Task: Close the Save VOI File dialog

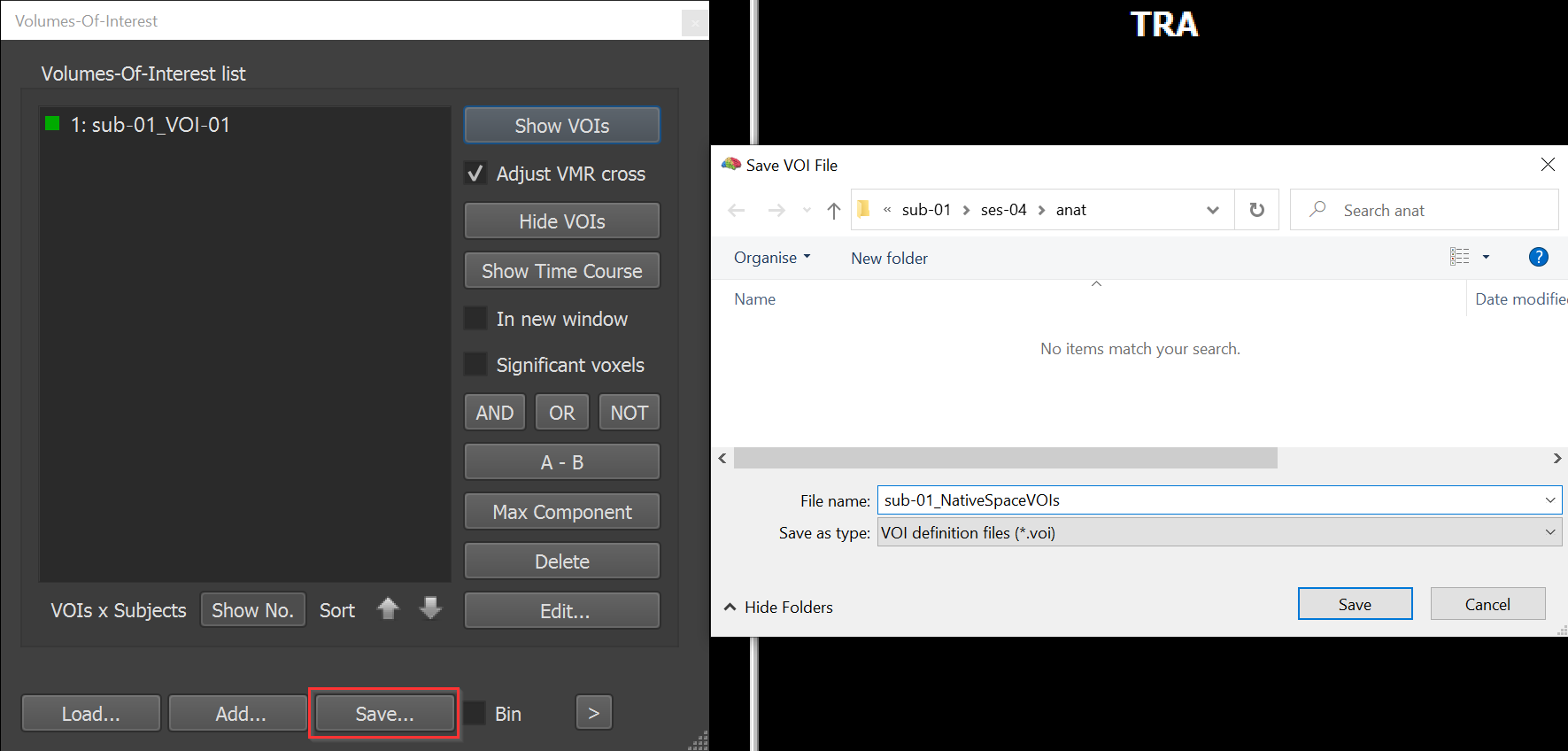Action: (1548, 165)
